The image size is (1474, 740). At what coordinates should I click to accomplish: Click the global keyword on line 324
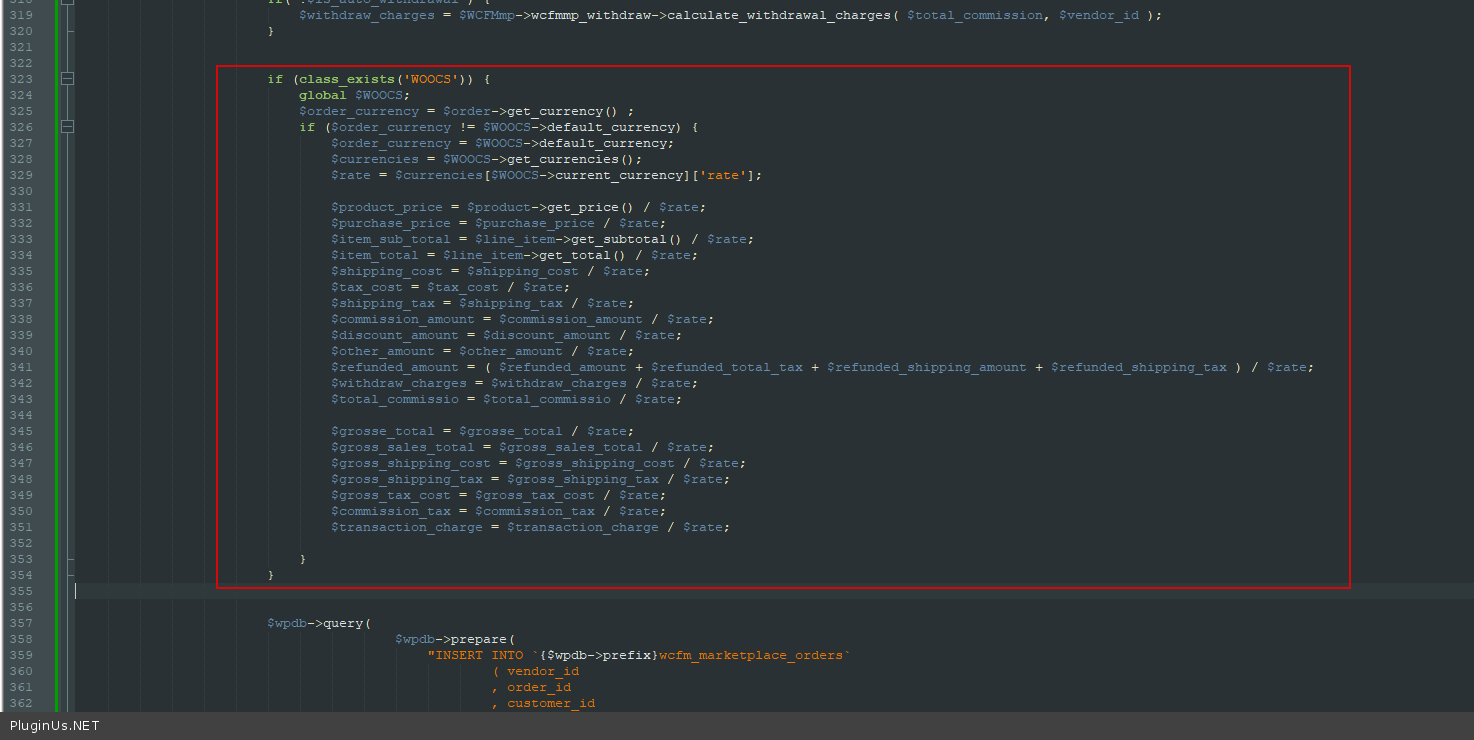(322, 95)
